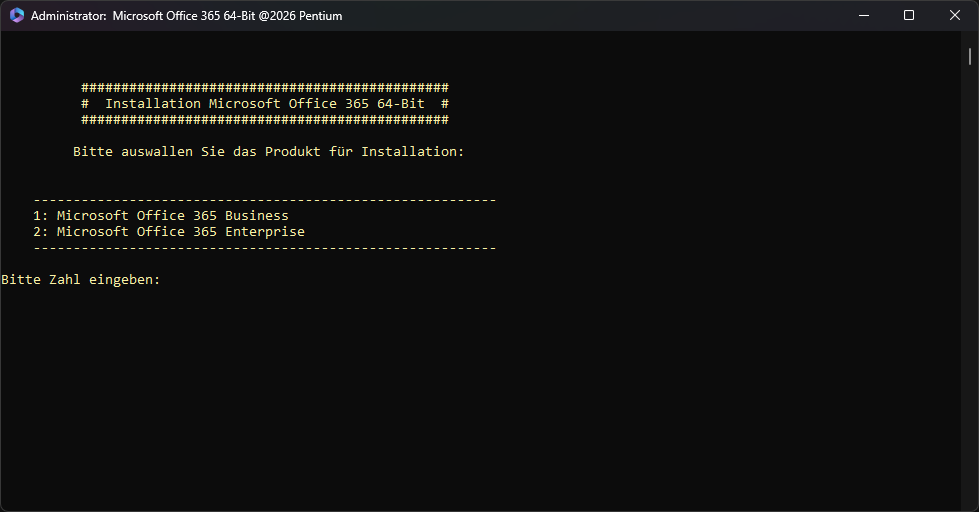Click the dashed separator above the options
Viewport: 979px width, 512px height.
(264, 200)
